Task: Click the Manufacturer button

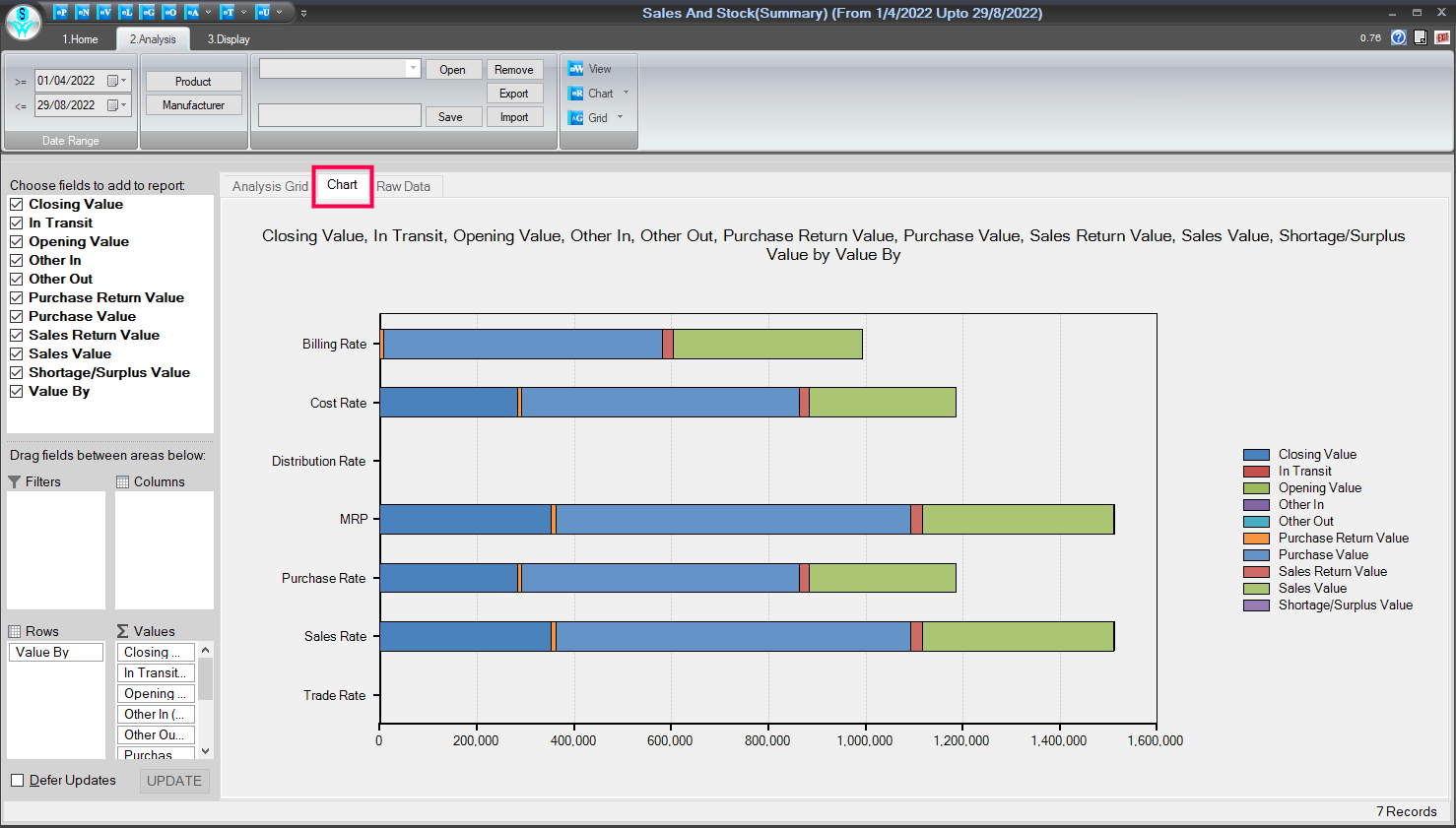Action: (x=194, y=105)
